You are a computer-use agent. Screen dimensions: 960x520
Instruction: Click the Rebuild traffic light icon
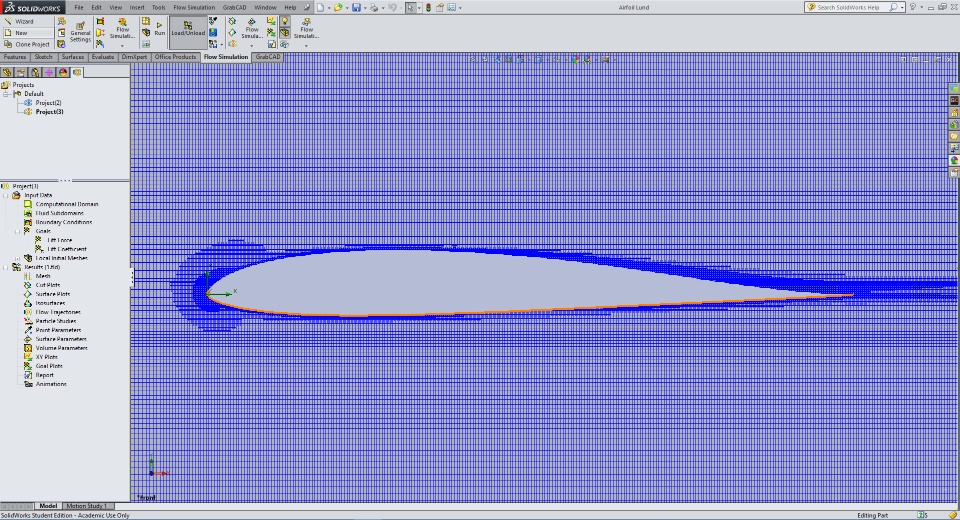click(428, 7)
